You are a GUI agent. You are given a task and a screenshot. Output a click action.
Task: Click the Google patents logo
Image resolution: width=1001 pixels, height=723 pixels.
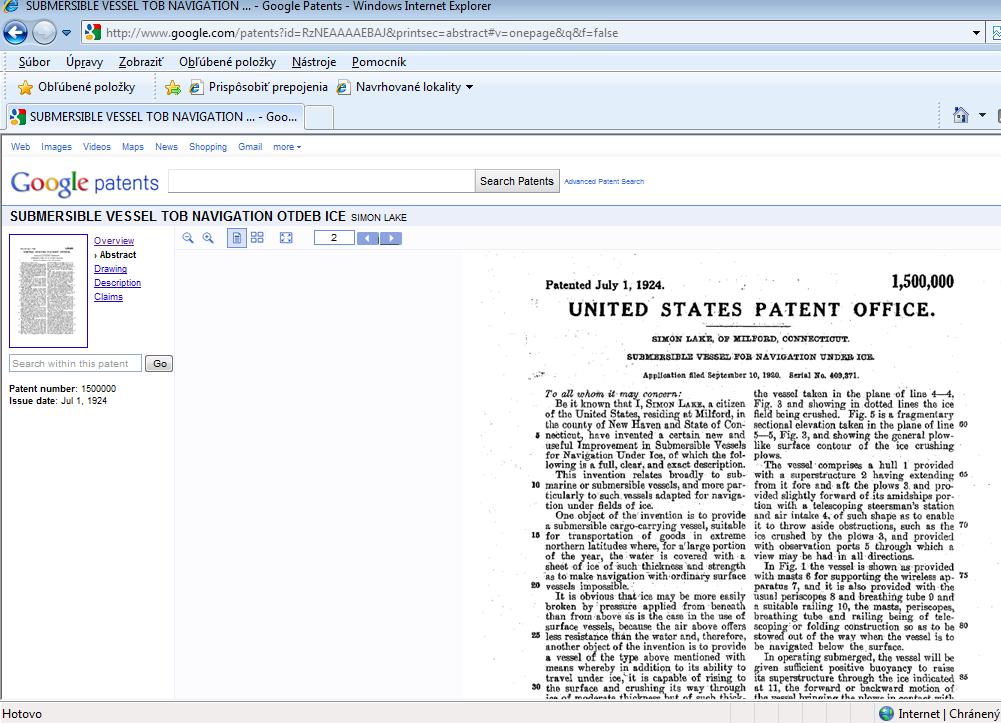tap(84, 183)
